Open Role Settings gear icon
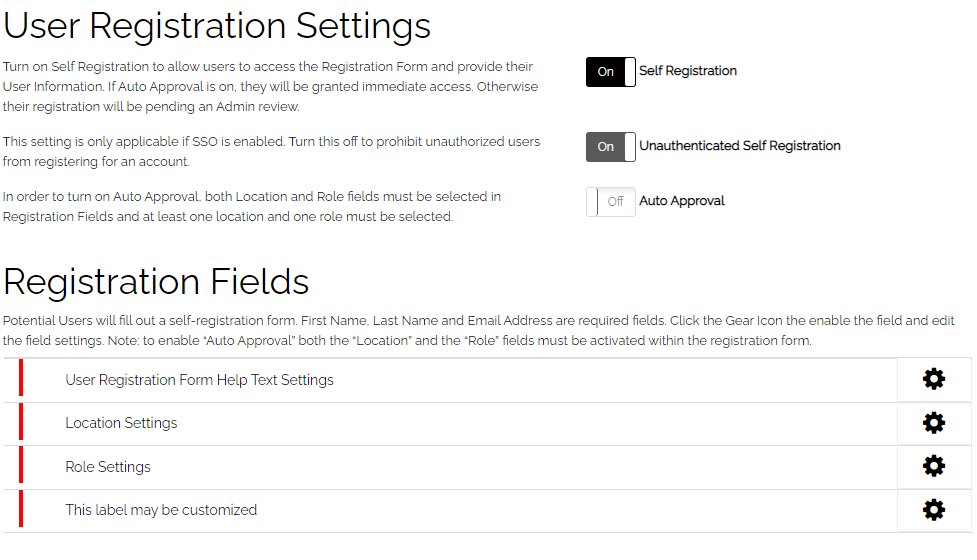 point(933,466)
